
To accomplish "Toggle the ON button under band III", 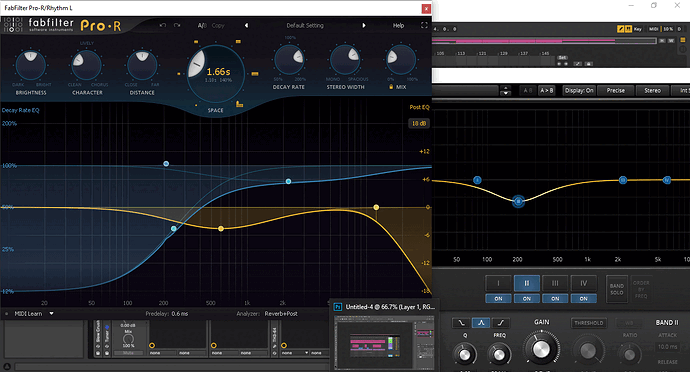I will point(555,298).
